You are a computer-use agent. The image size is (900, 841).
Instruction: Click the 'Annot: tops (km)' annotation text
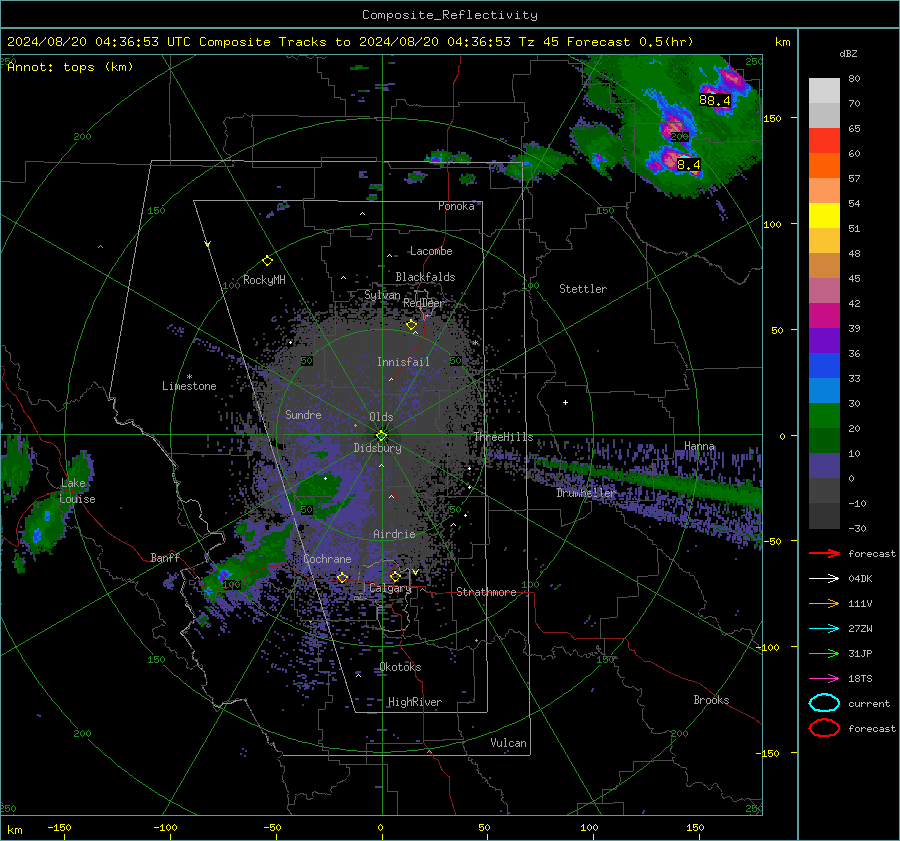pos(70,67)
